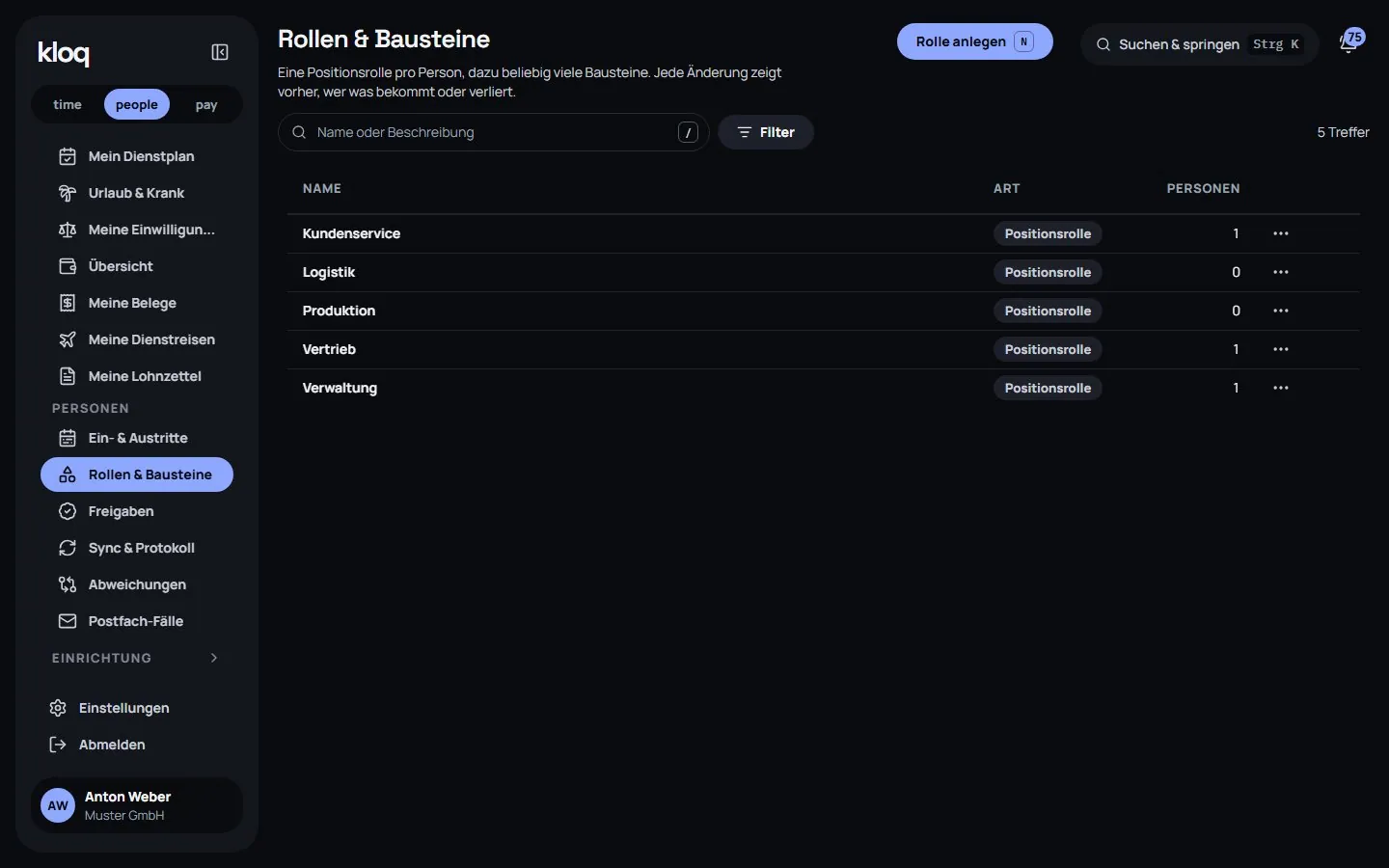Click the Übersicht wallet icon
Screen dimensions: 1389x868
68,266
